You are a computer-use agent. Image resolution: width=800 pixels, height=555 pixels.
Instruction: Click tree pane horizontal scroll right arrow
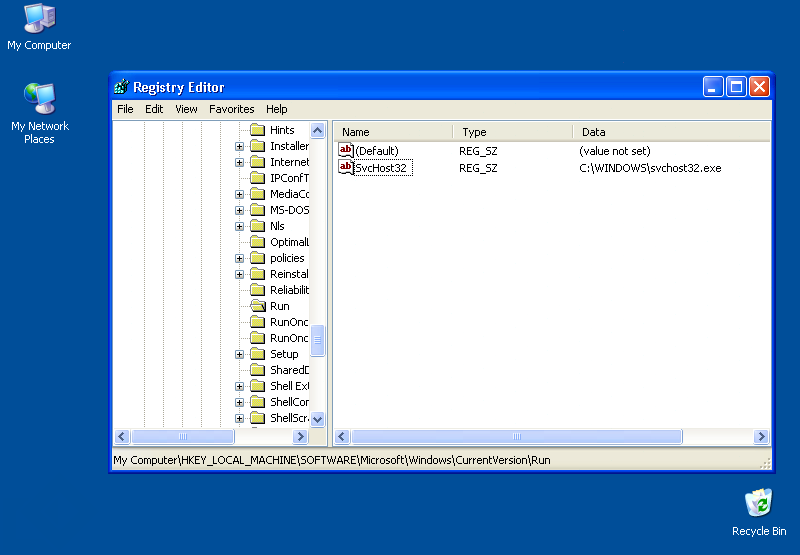pyautogui.click(x=301, y=436)
